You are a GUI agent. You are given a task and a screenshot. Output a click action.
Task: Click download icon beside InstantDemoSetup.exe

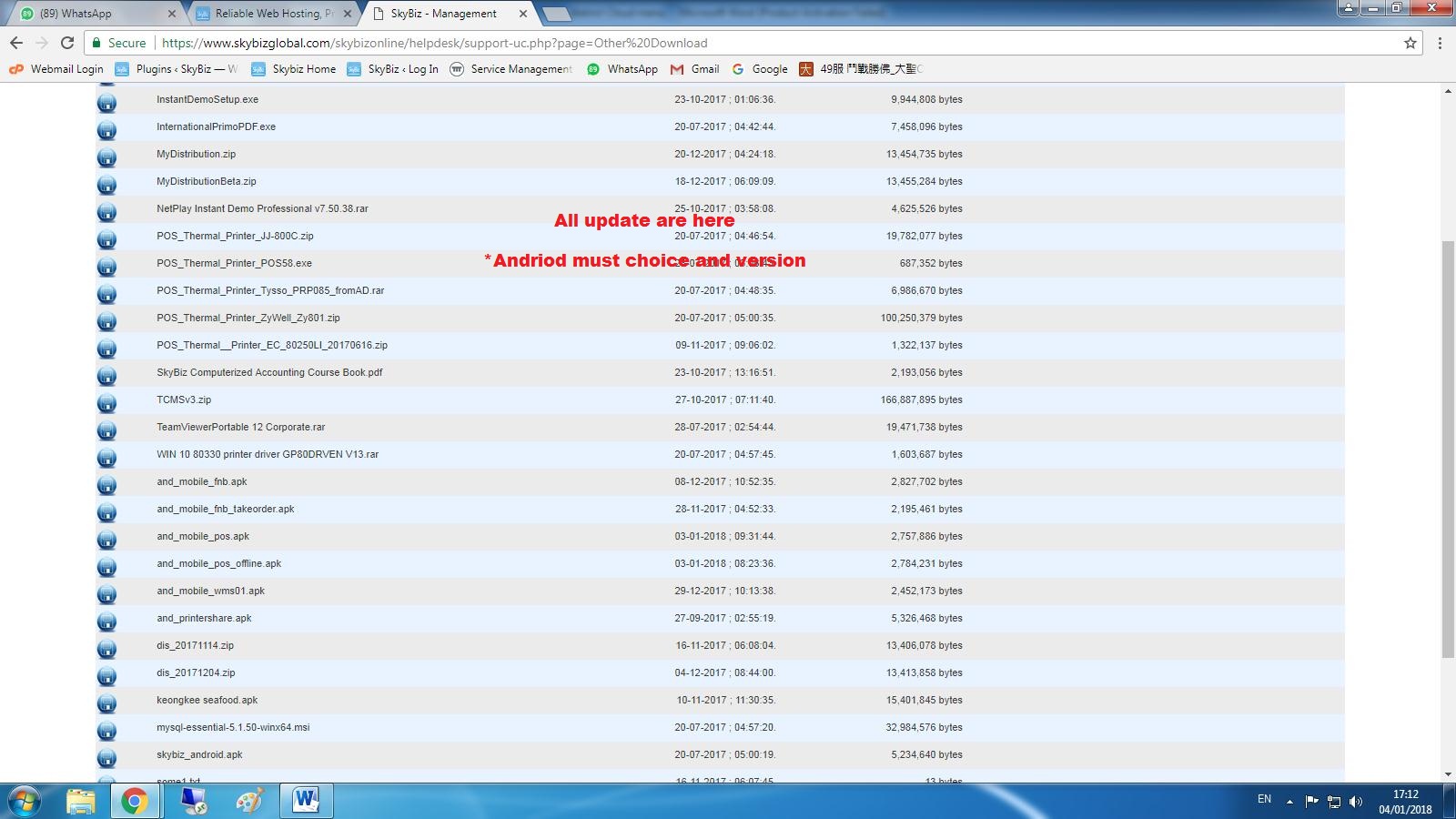click(x=106, y=102)
